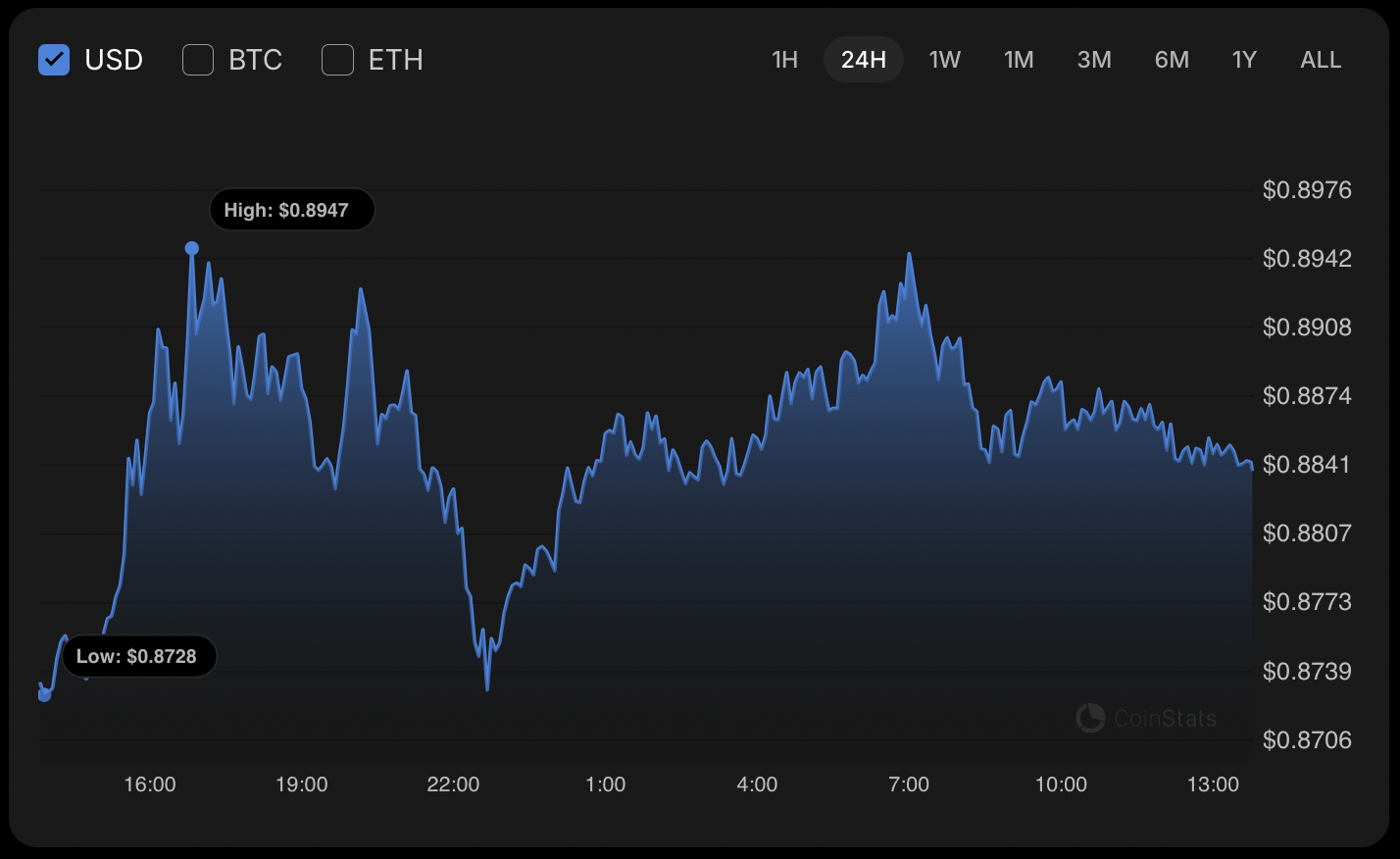
Task: Click the high price point marker
Action: [x=192, y=248]
